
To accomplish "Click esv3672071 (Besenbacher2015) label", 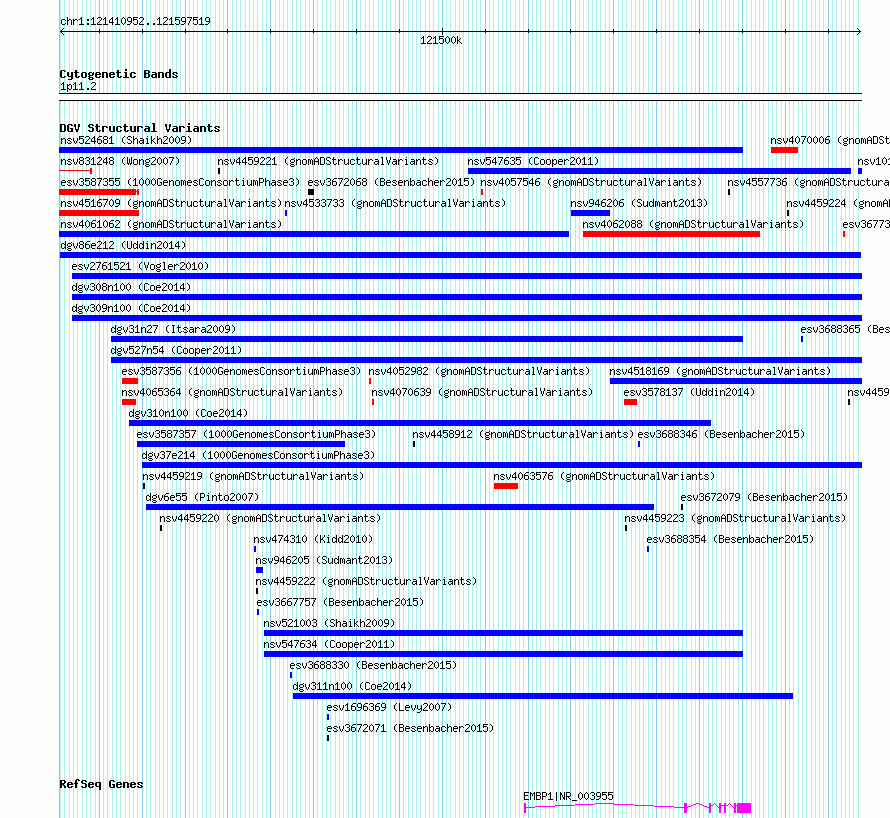I will pos(410,728).
